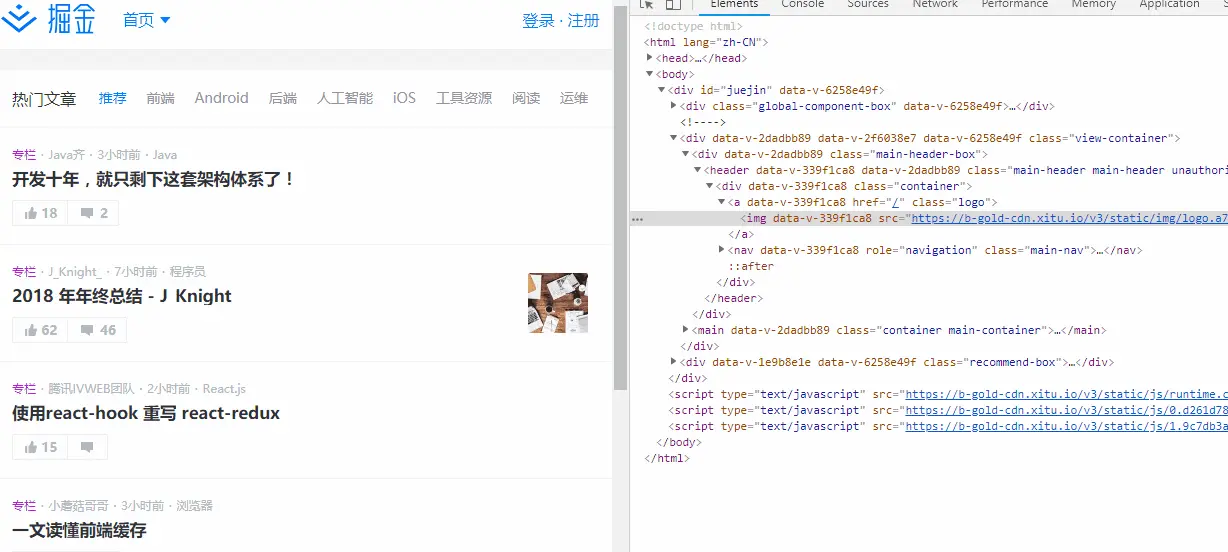Collapse the div id juejin node
The image size is (1228, 552).
(x=662, y=90)
